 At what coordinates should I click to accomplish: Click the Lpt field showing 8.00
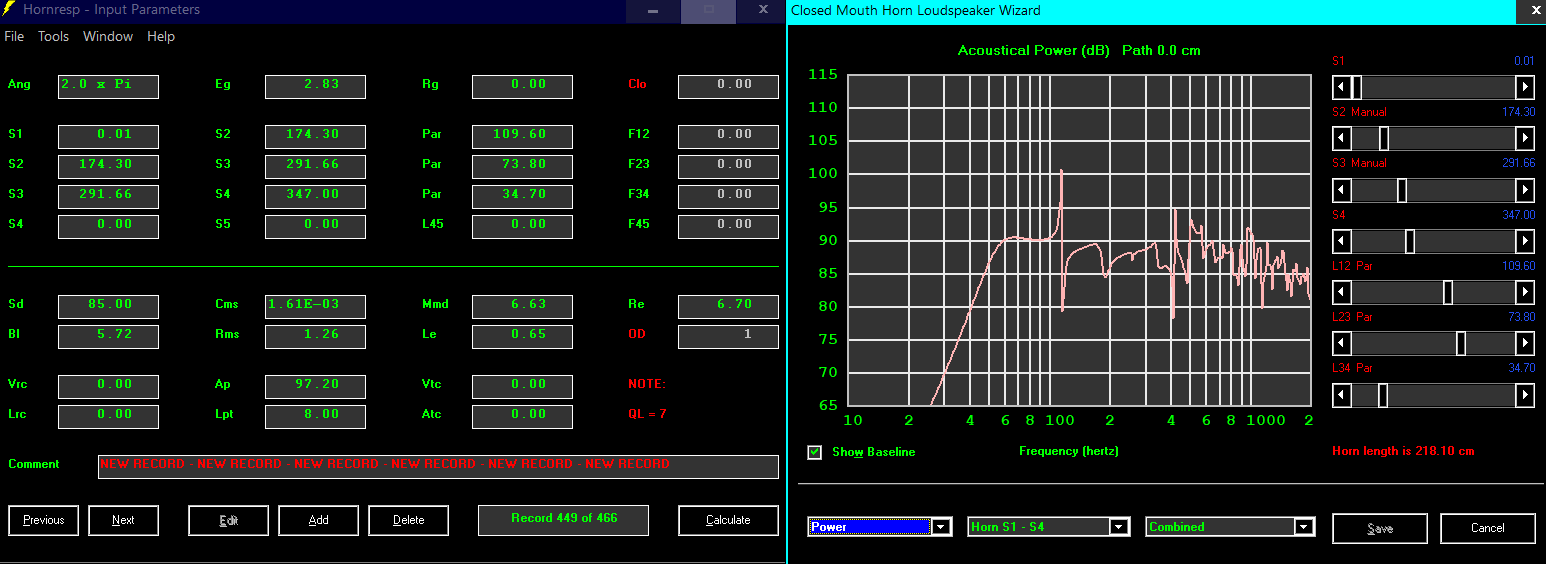315,416
